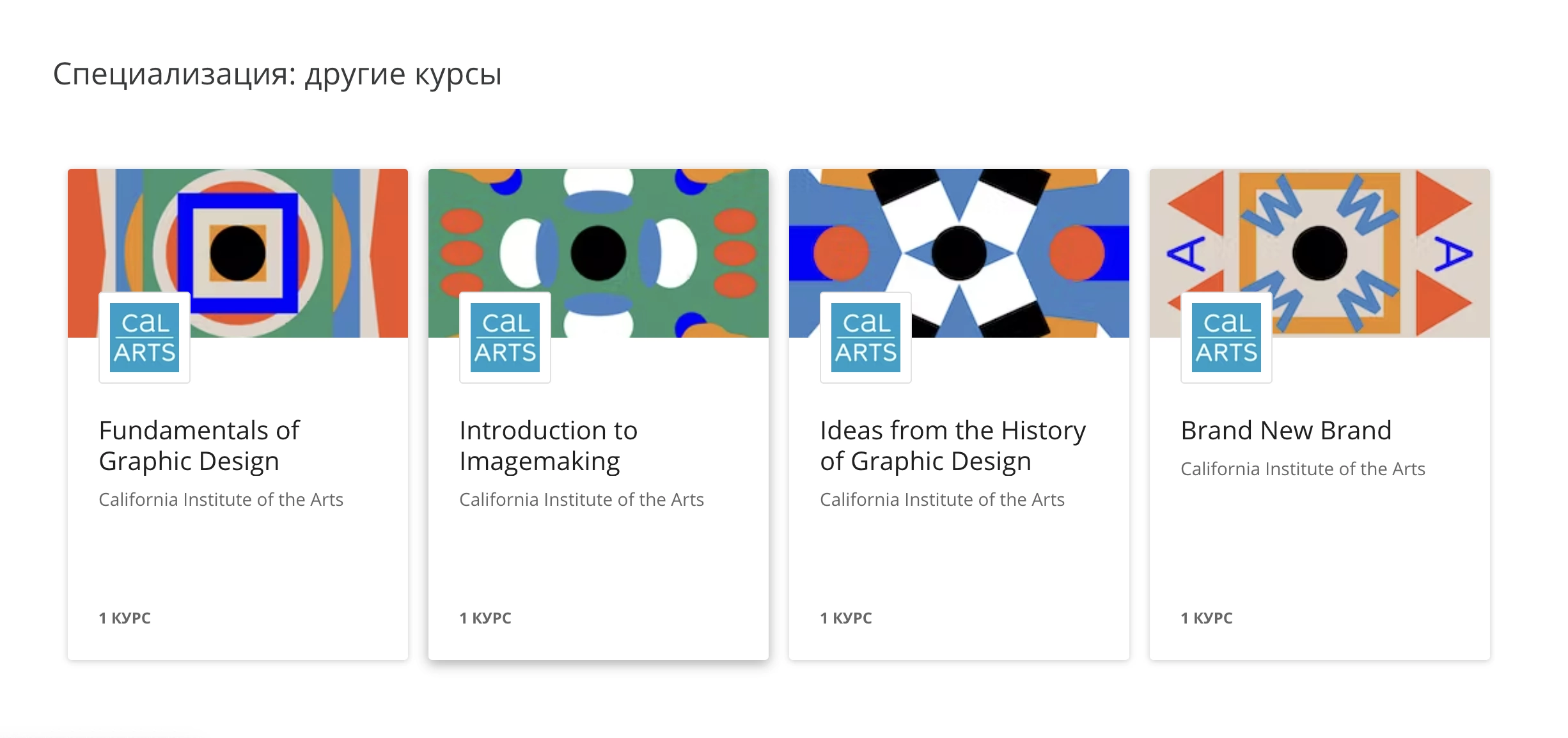This screenshot has width=1568, height=738.
Task: Click California Institute of the Arts under Fundamentals
Action: [221, 499]
